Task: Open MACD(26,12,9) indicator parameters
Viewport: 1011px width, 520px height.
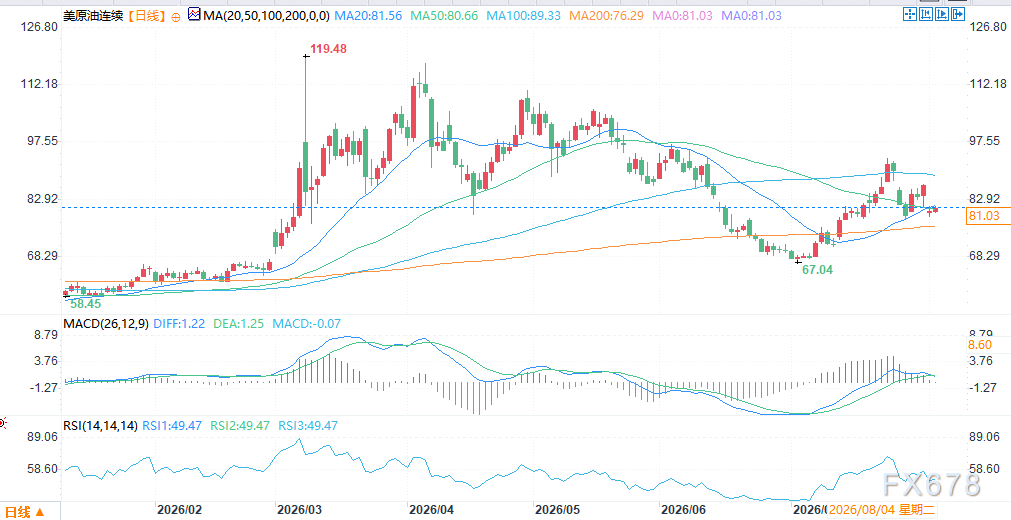Action: (106, 324)
